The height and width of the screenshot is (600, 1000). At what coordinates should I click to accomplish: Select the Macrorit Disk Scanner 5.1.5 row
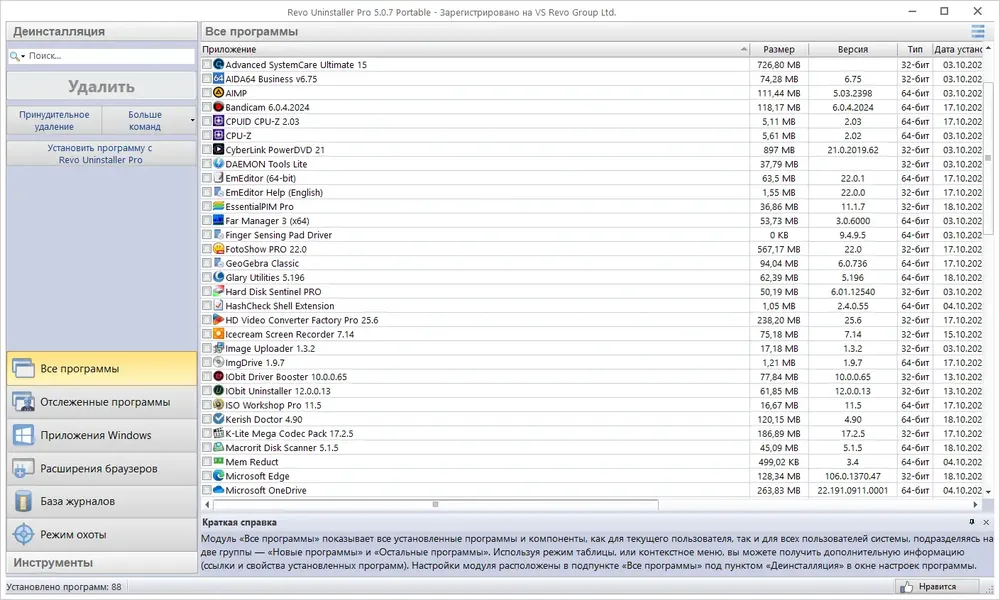pyautogui.click(x=592, y=448)
